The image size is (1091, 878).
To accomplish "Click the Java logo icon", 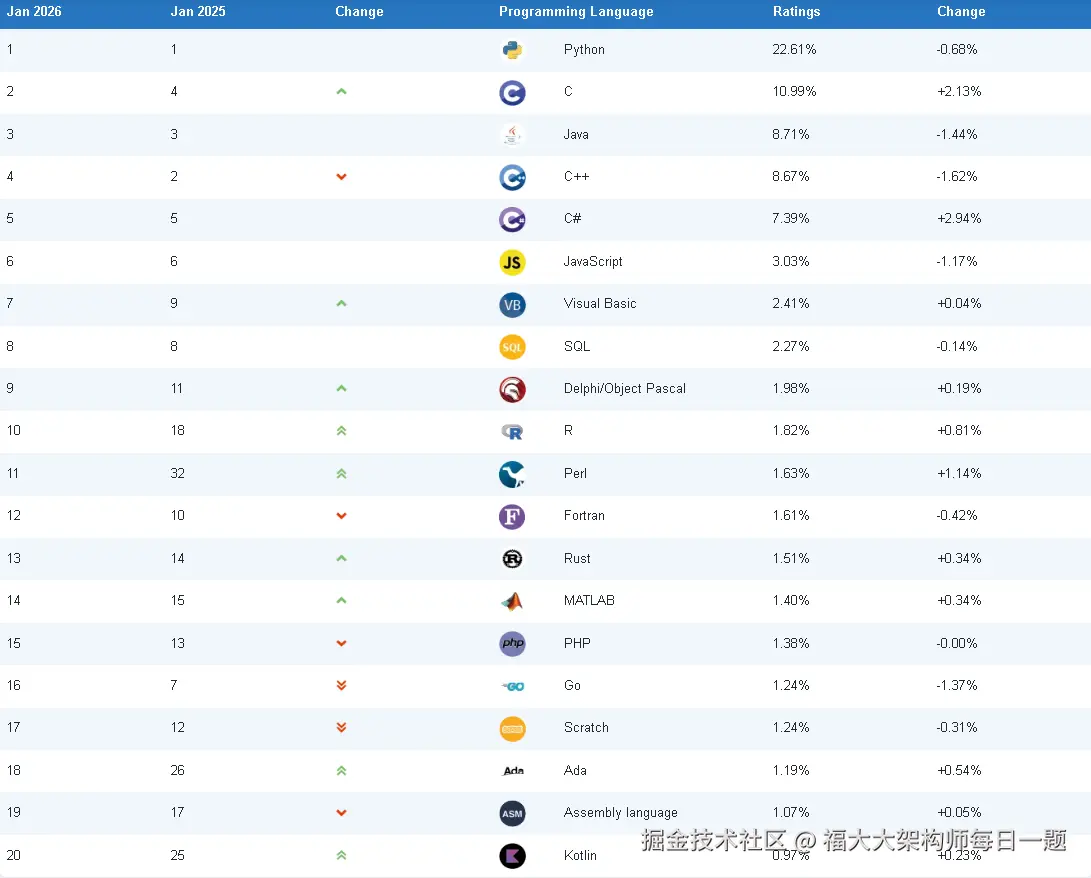I will tap(512, 135).
